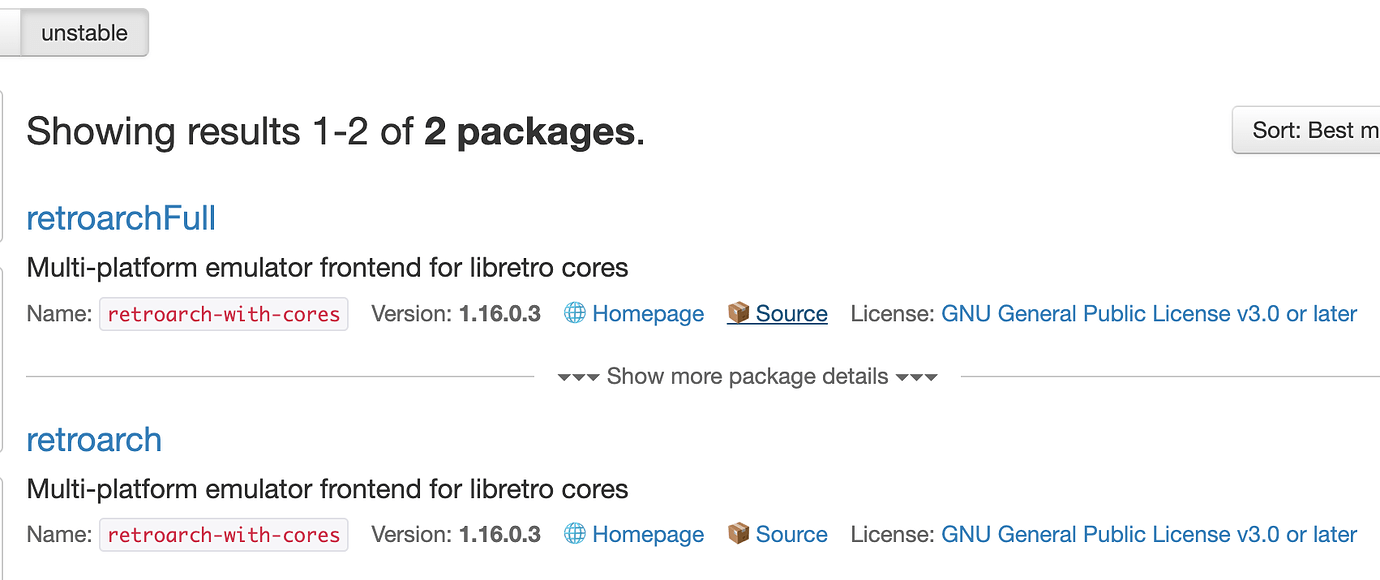Click the globe icon in the retroarch row
Viewport: 1380px width, 580px height.
[575, 534]
